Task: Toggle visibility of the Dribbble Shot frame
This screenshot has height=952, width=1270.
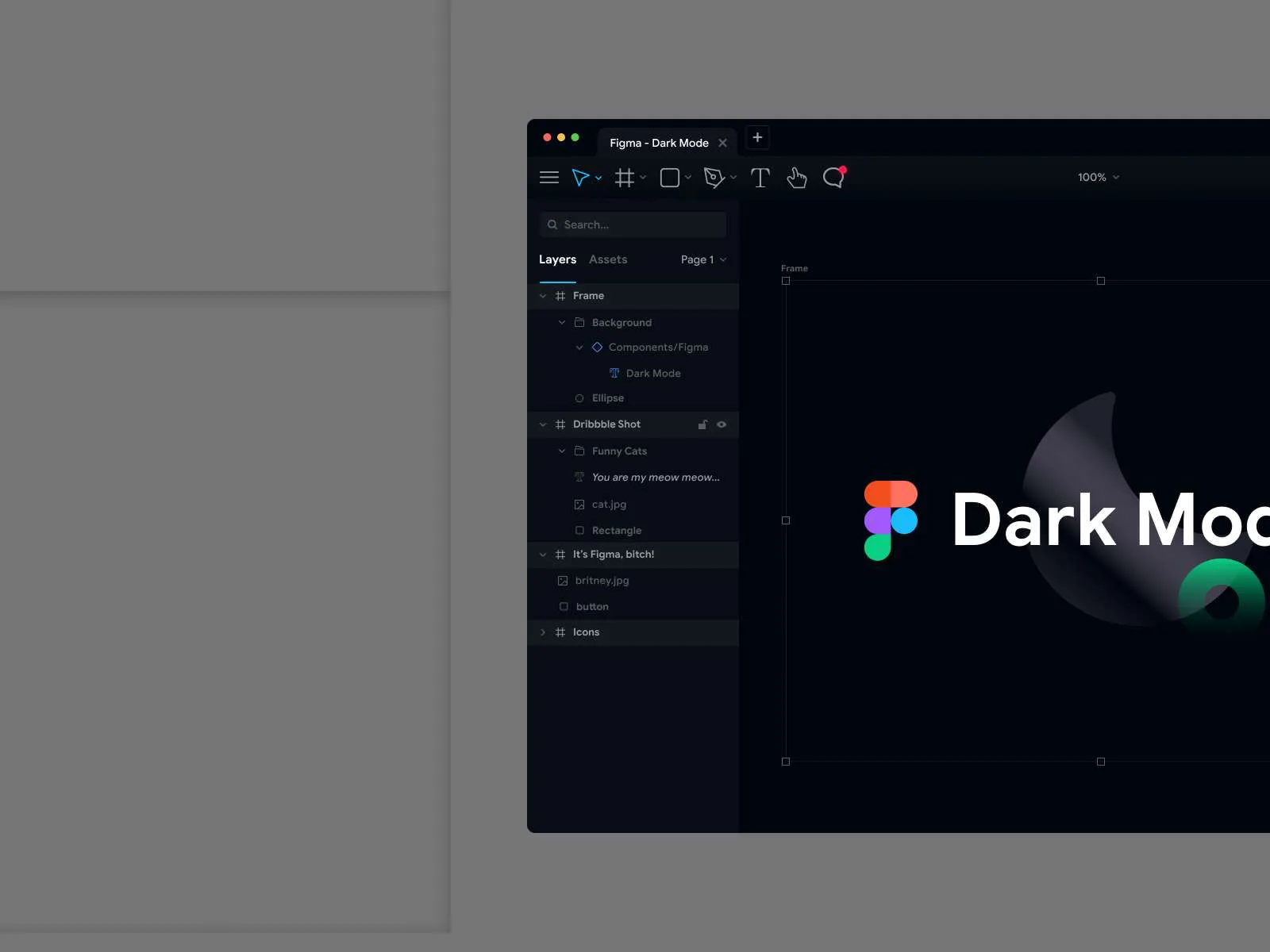Action: [x=721, y=424]
